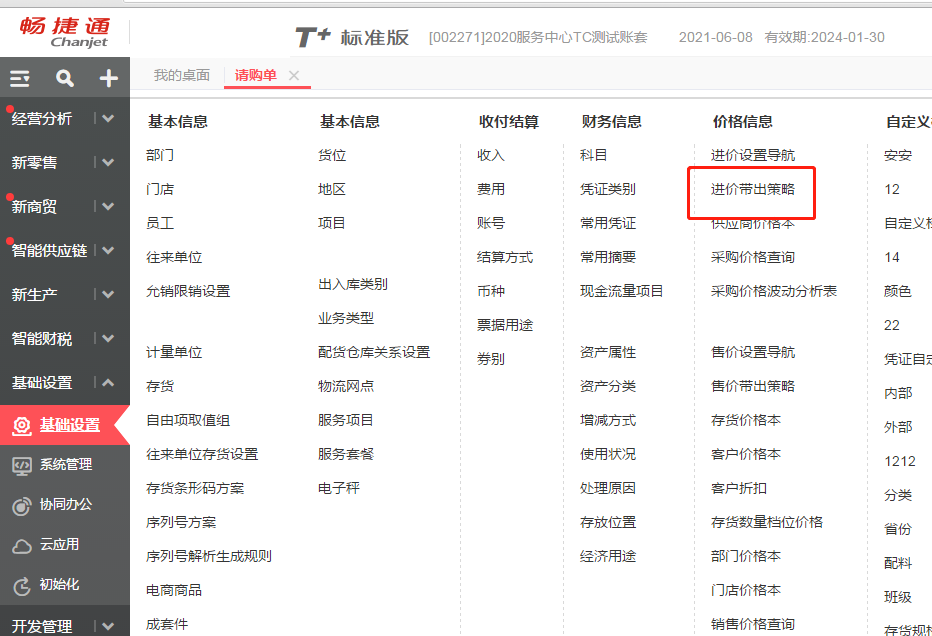Open the 凭证类别 link

[607, 190]
